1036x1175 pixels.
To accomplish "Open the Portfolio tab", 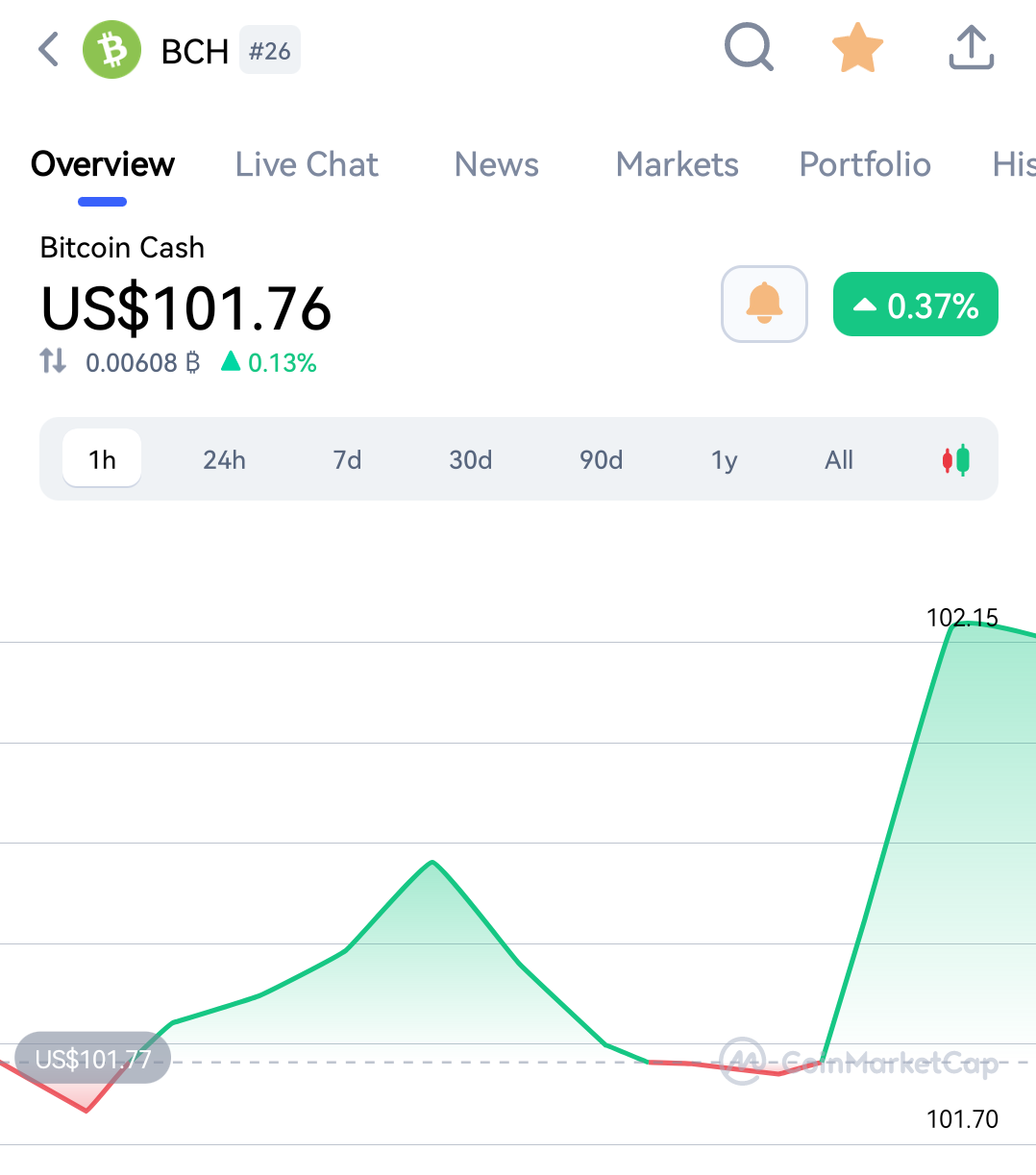I will (865, 164).
